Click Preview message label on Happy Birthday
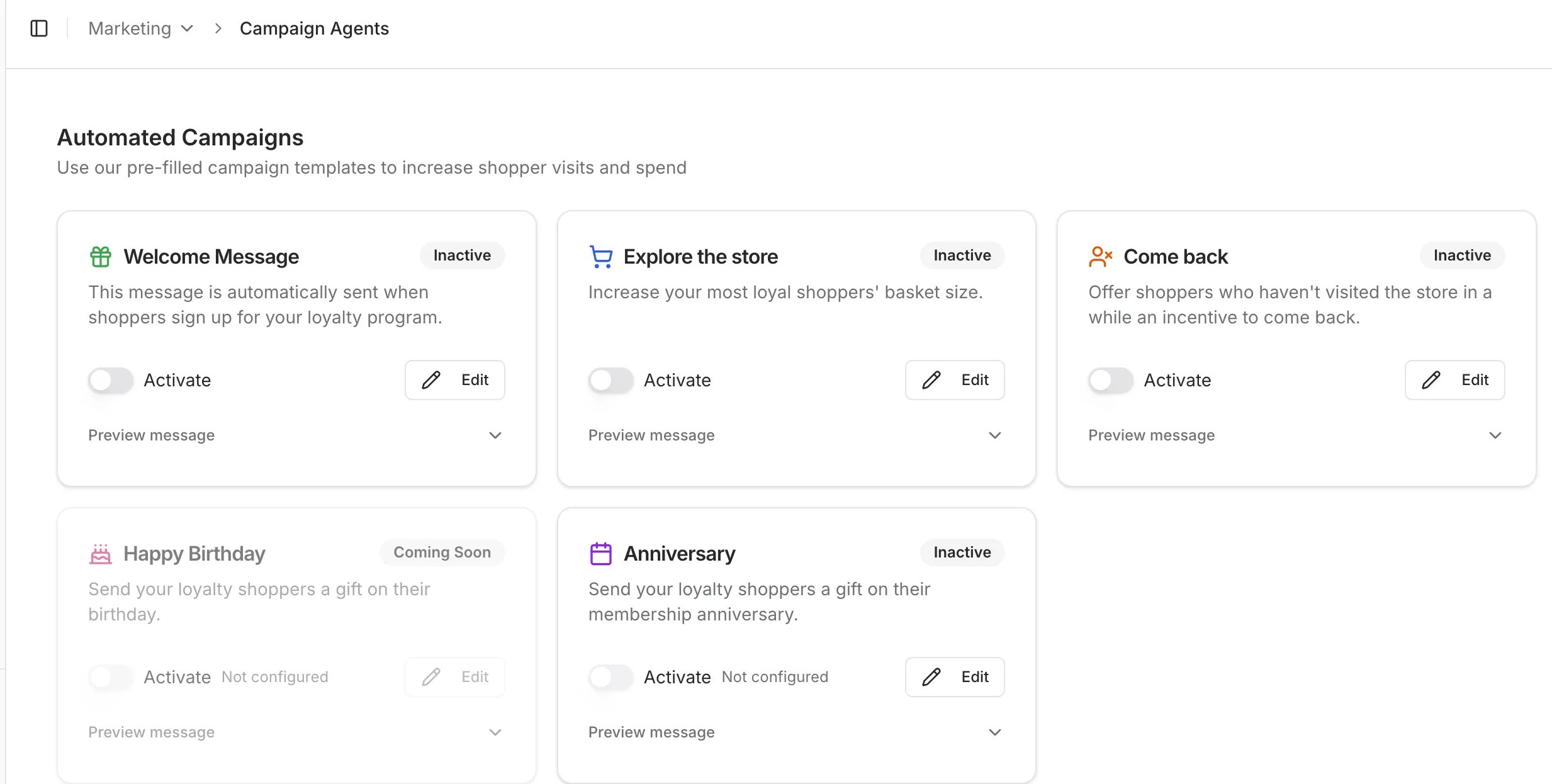 point(151,732)
